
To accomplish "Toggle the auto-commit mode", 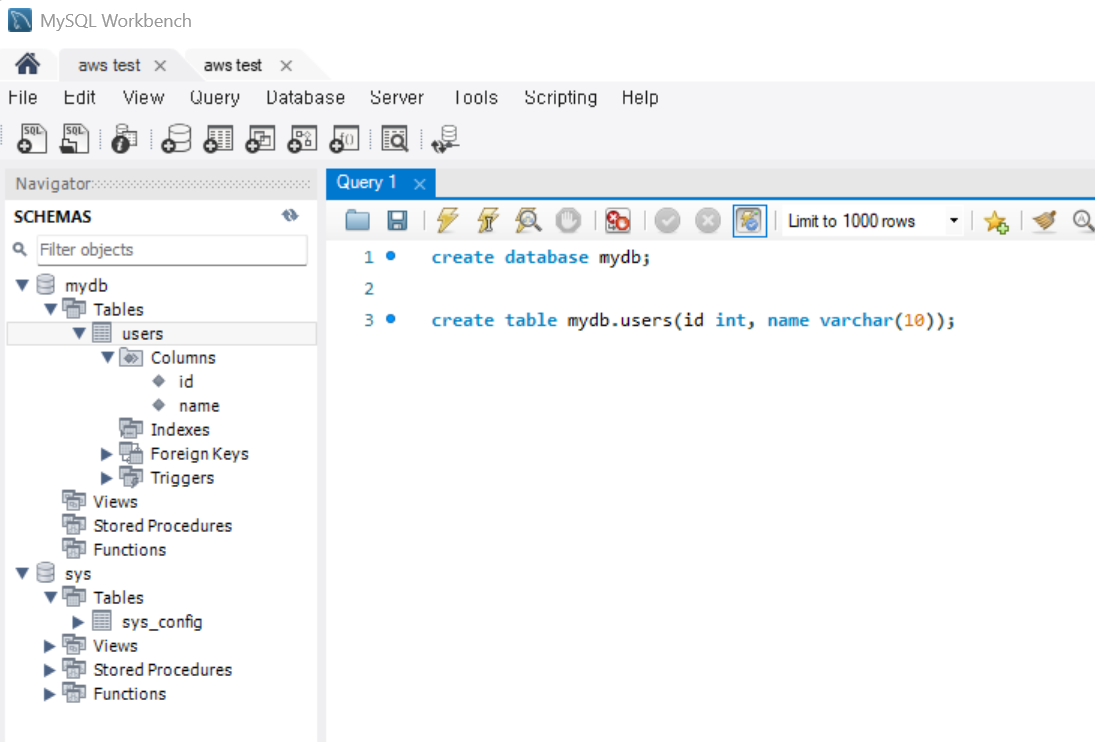I will click(x=749, y=221).
